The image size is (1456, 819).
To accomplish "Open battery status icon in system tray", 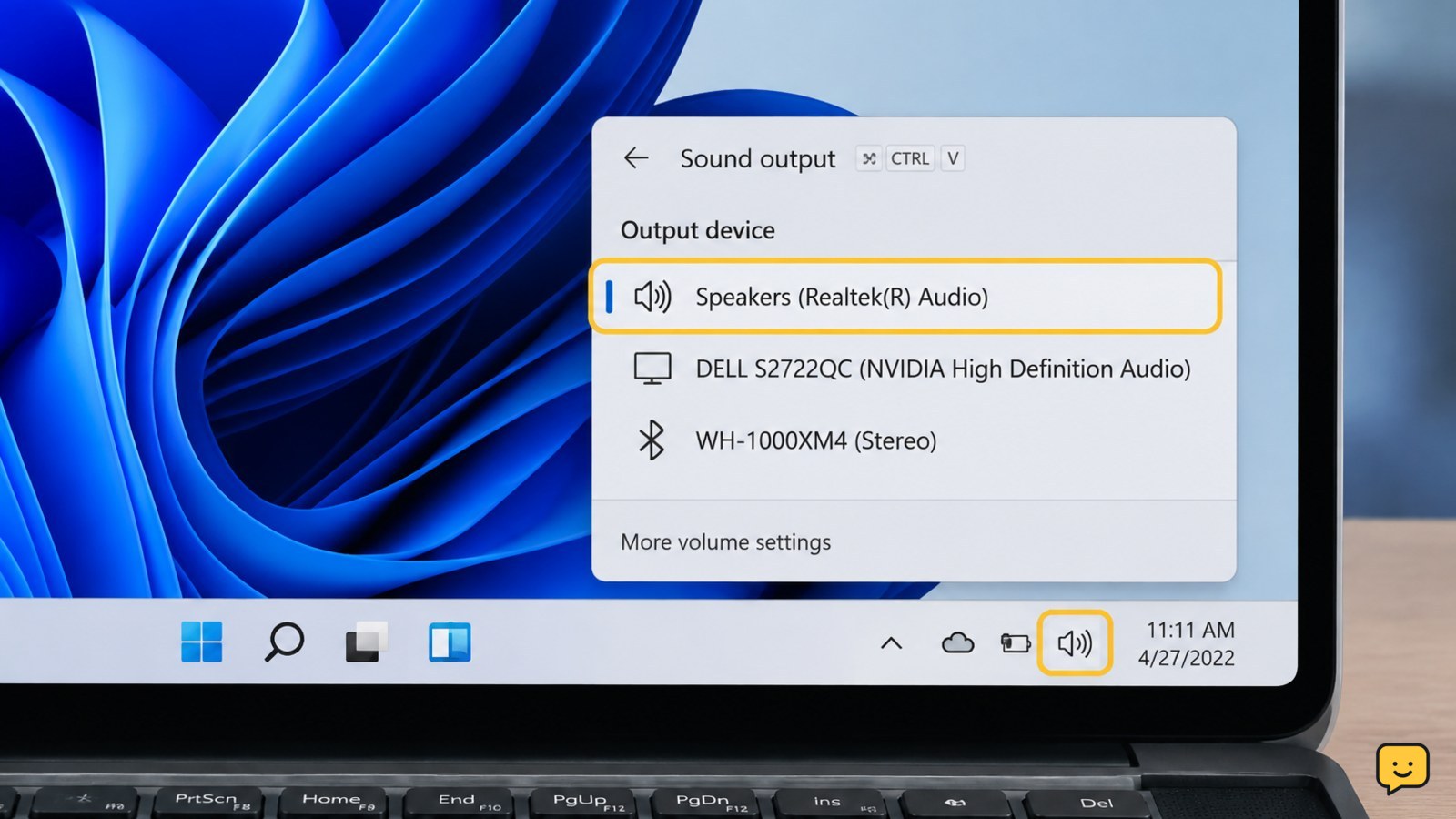I will 1015,644.
